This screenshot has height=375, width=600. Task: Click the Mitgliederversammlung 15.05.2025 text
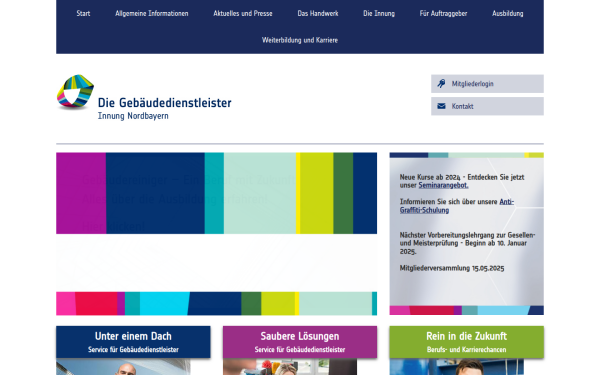(452, 268)
